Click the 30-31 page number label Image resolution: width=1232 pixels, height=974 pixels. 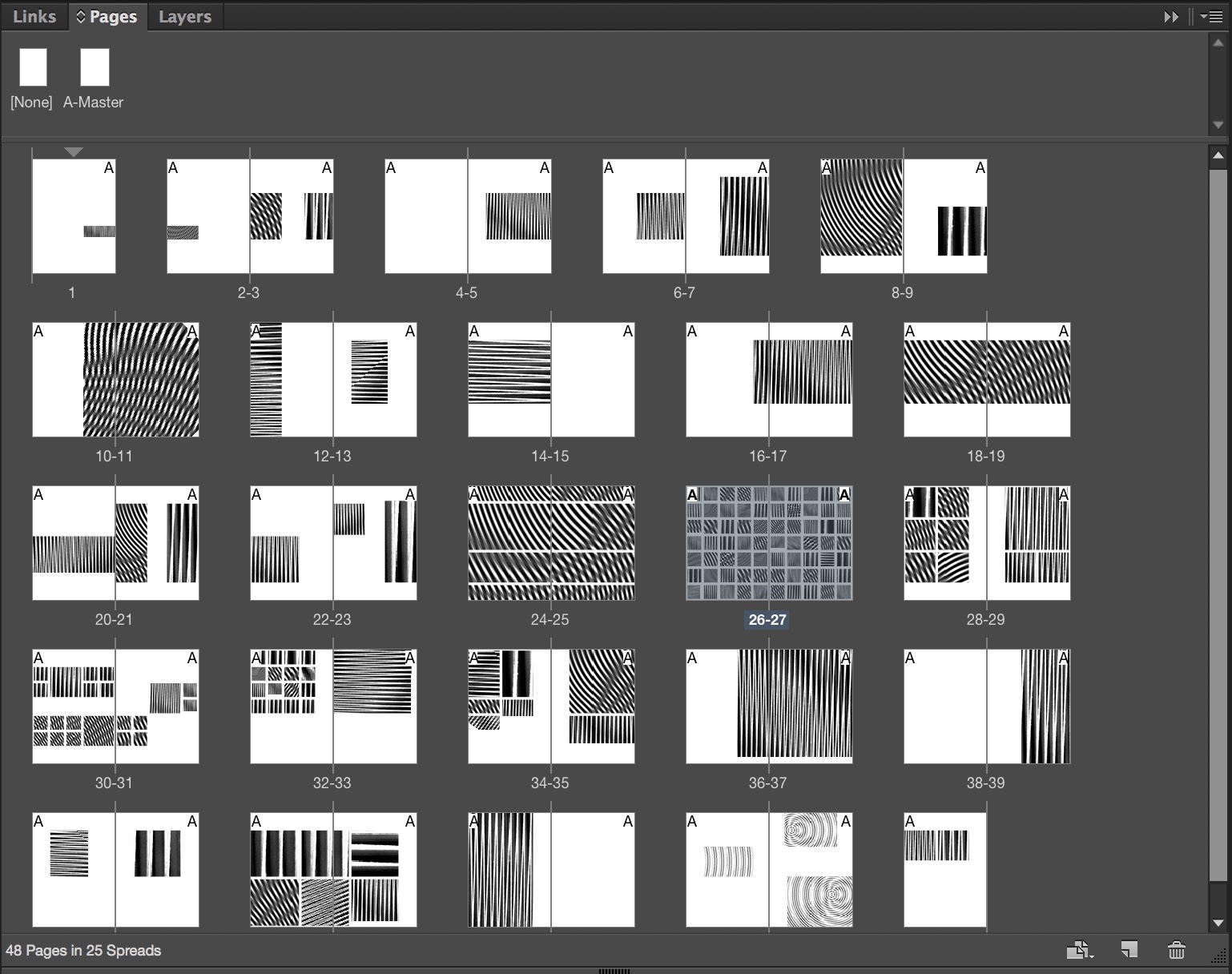click(114, 783)
